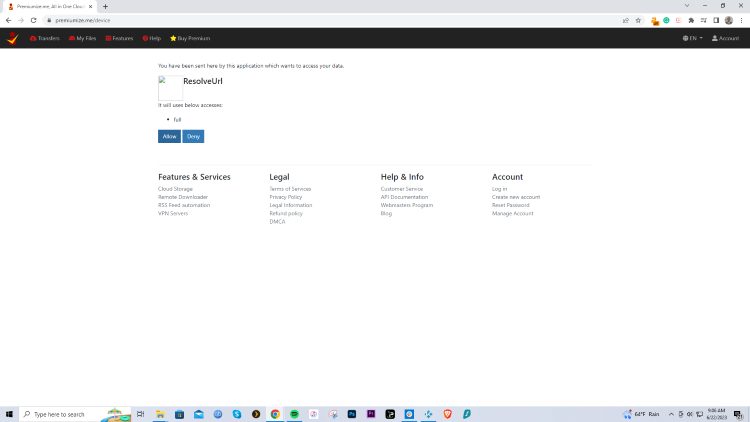Open the Features navbar item
The width and height of the screenshot is (750, 422).
click(x=119, y=38)
